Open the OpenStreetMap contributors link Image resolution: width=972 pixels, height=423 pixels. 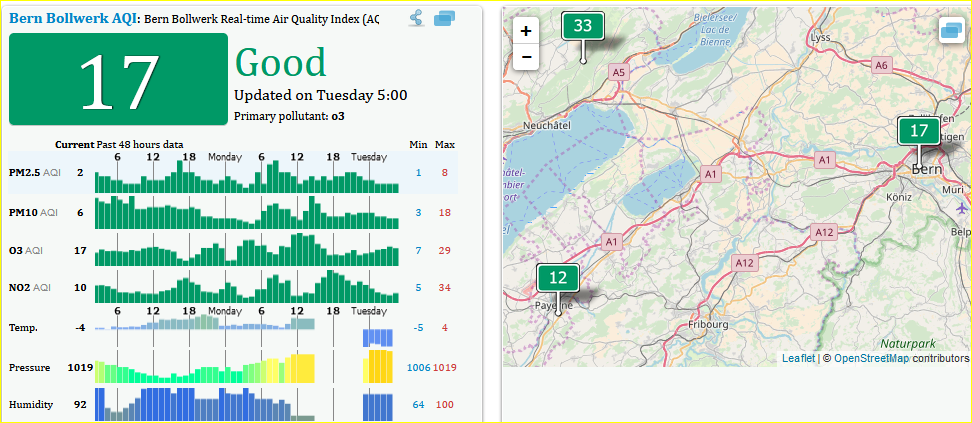871,357
